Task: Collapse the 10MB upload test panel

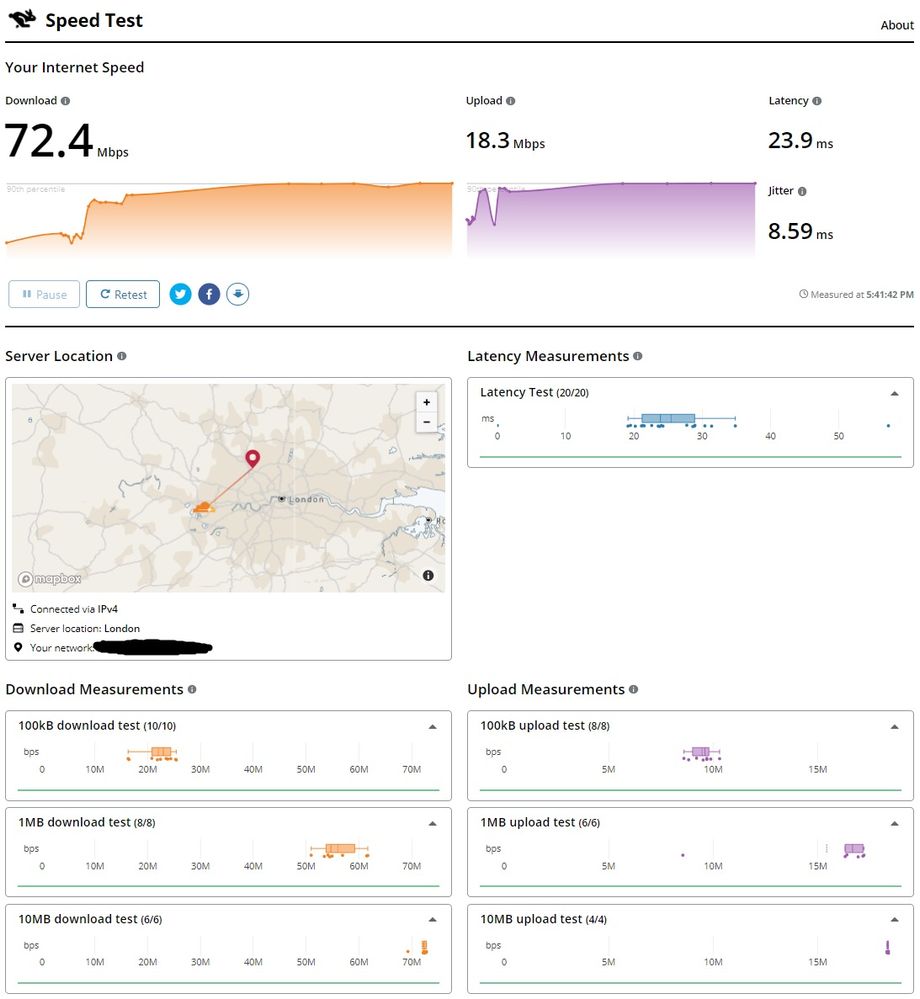Action: tap(894, 920)
